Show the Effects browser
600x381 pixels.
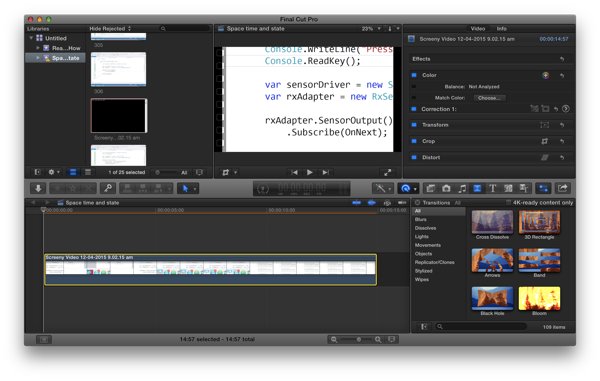[x=430, y=188]
